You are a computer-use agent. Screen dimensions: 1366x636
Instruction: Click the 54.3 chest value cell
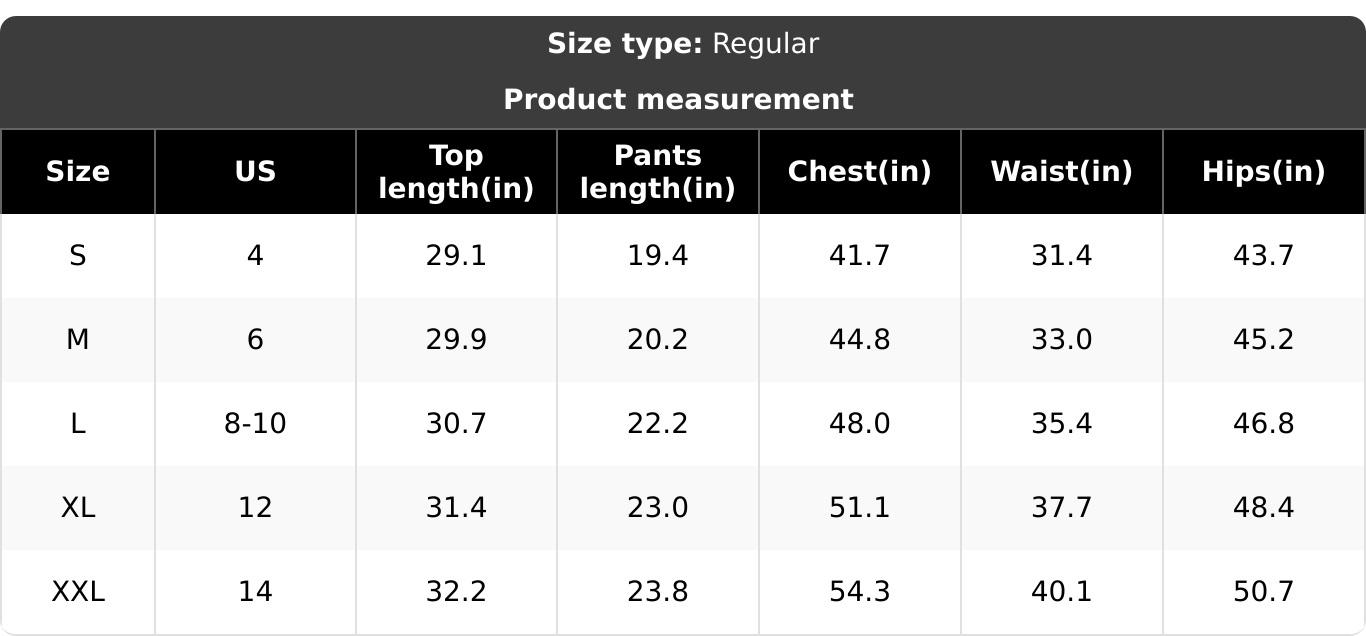(x=860, y=592)
